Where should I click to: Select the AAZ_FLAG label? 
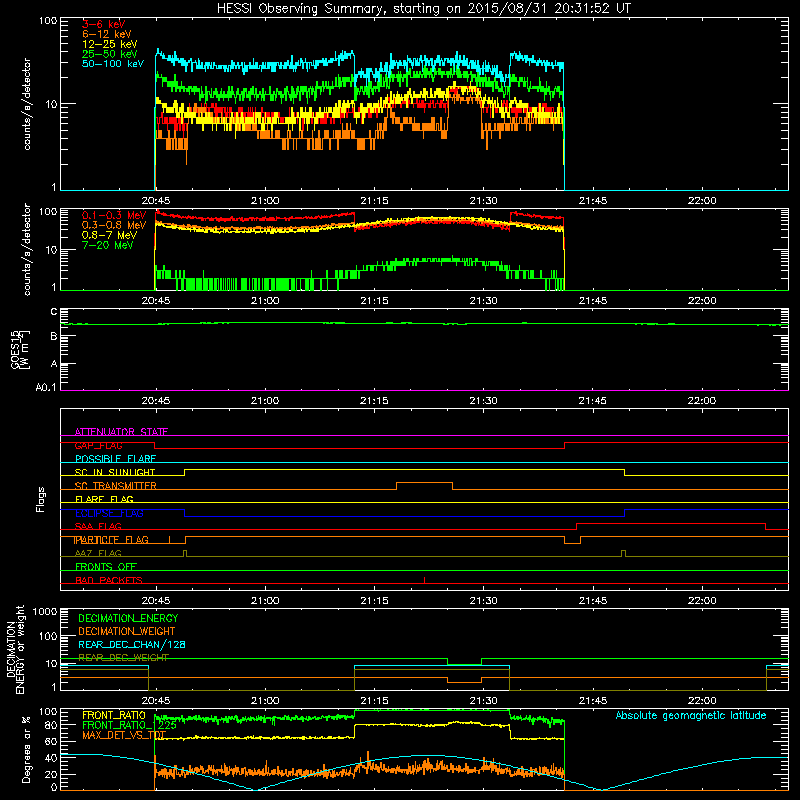coord(98,553)
